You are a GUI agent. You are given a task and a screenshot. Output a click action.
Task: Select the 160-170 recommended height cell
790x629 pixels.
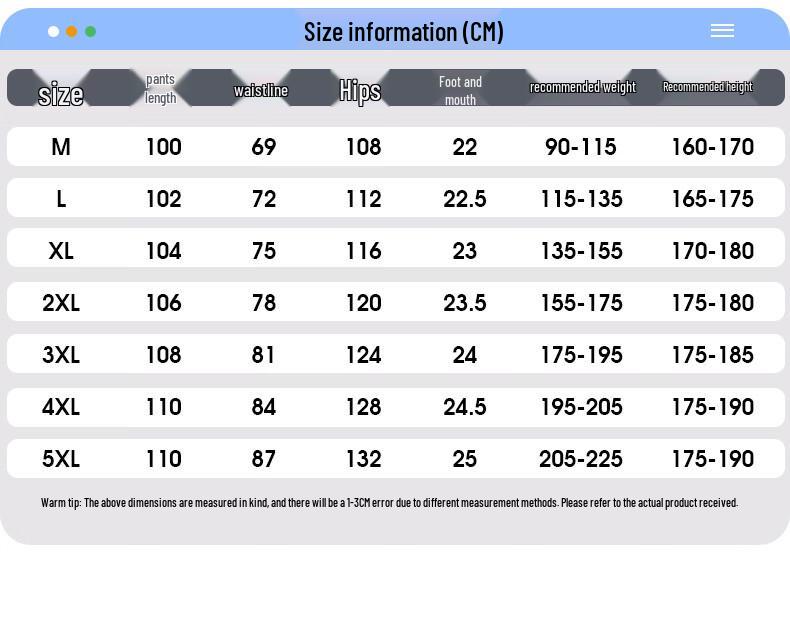(x=712, y=147)
